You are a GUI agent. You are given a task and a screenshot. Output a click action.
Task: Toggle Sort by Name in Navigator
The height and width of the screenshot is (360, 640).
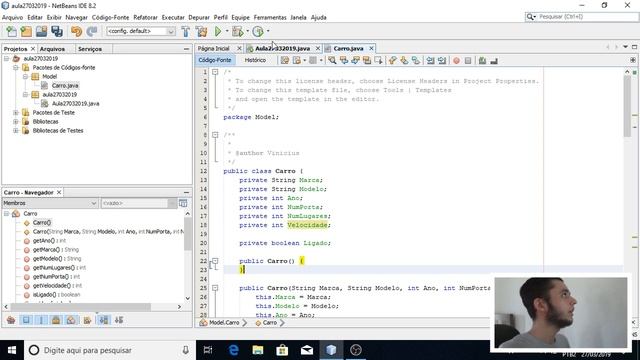104,320
